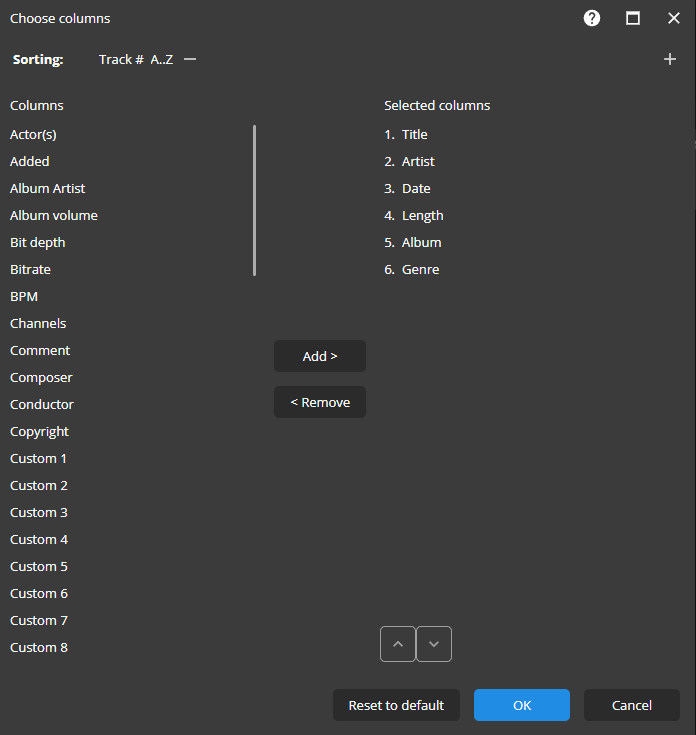The image size is (696, 735).
Task: Move selected column down with arrow
Action: tap(434, 644)
